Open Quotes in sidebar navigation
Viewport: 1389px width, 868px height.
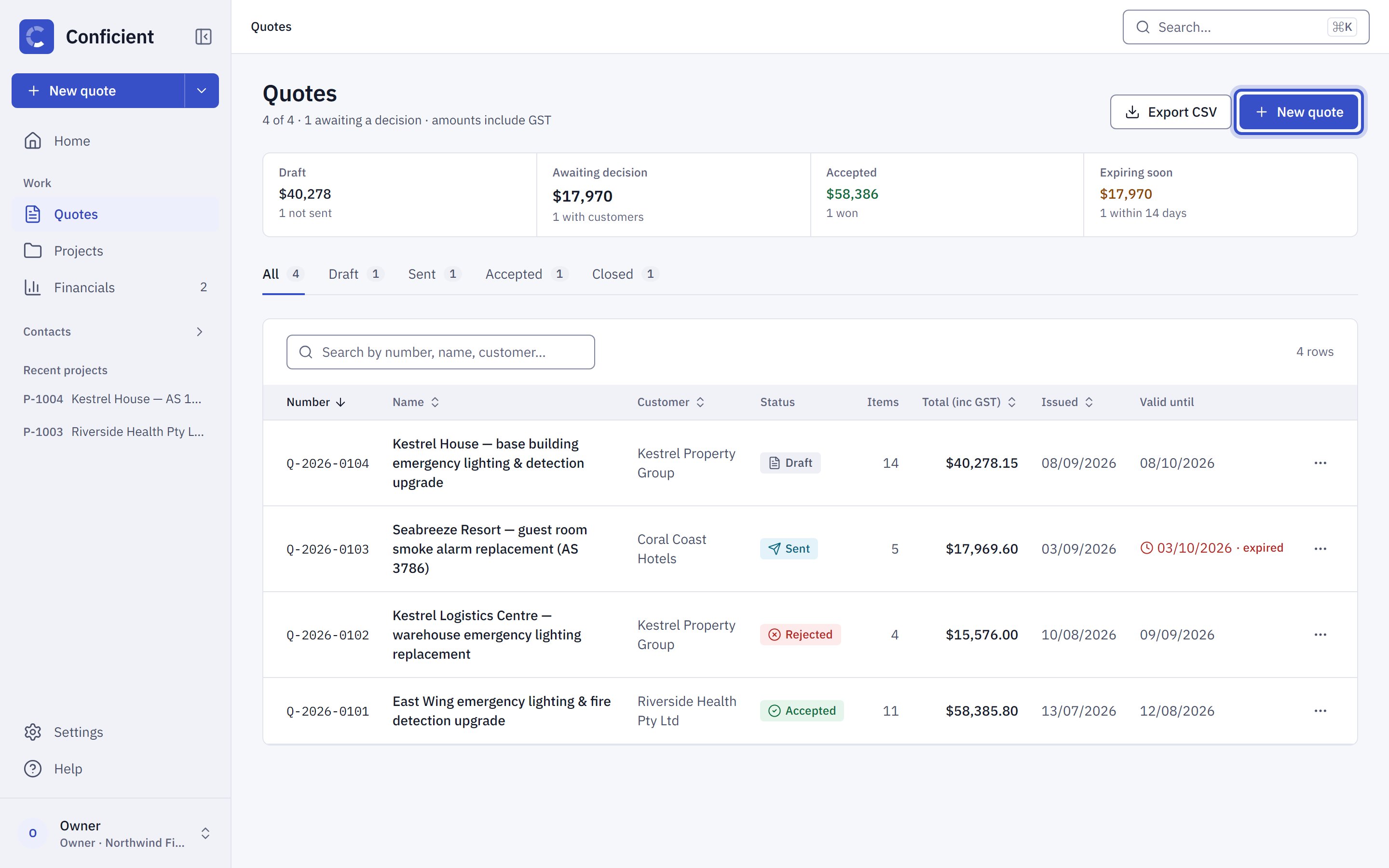115,214
